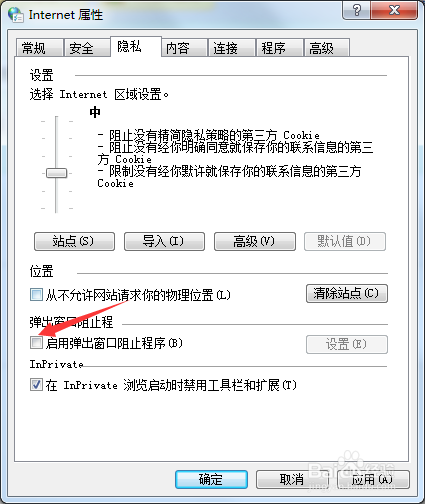
Task: Click the 取消 cancel button
Action: [292, 479]
